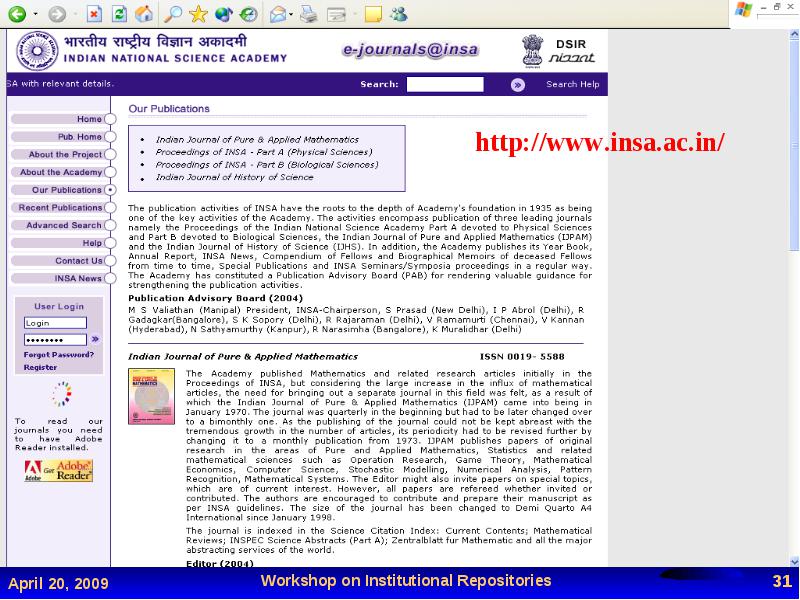Click the colorful circular loader icon

click(62, 394)
